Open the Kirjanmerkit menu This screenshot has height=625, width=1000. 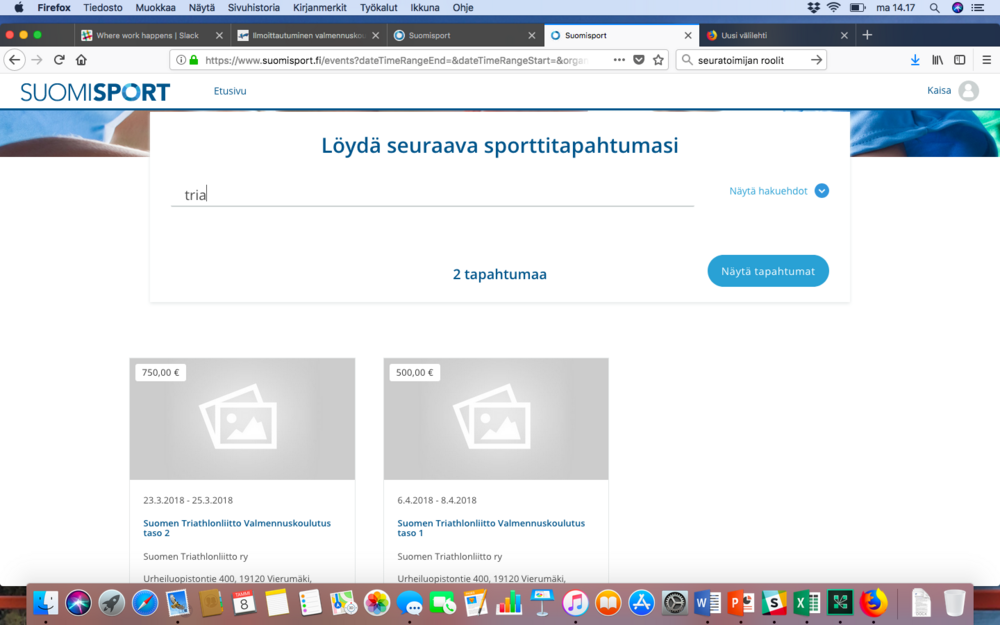point(320,8)
